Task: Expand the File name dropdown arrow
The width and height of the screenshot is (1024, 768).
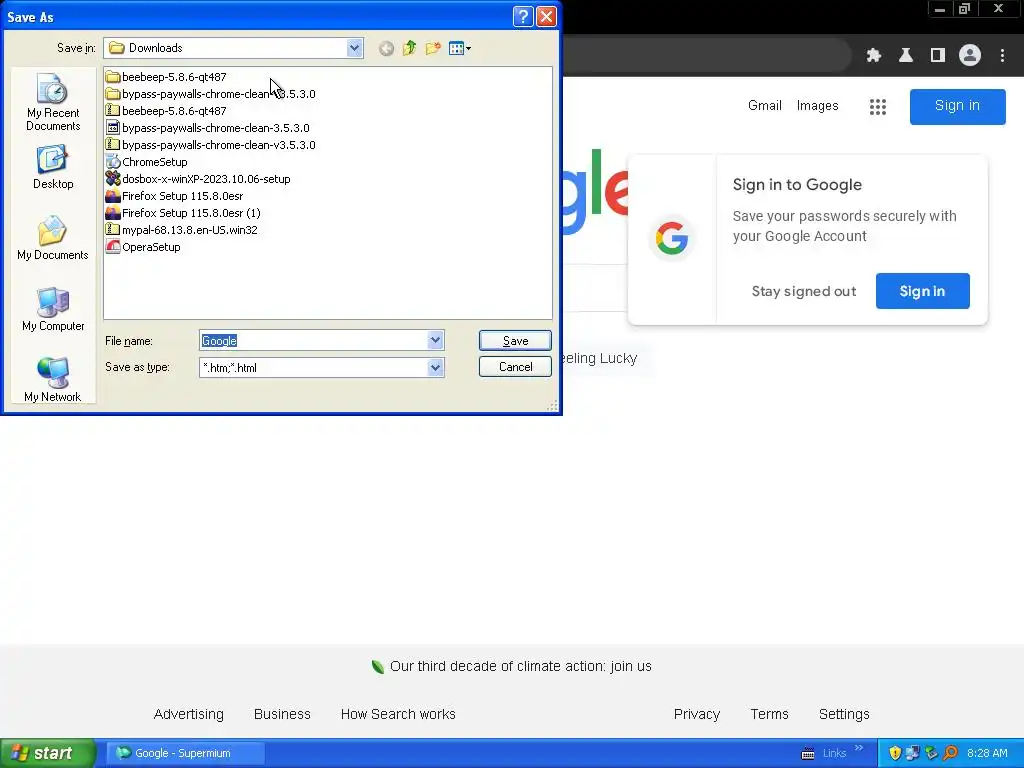Action: pyautogui.click(x=436, y=340)
